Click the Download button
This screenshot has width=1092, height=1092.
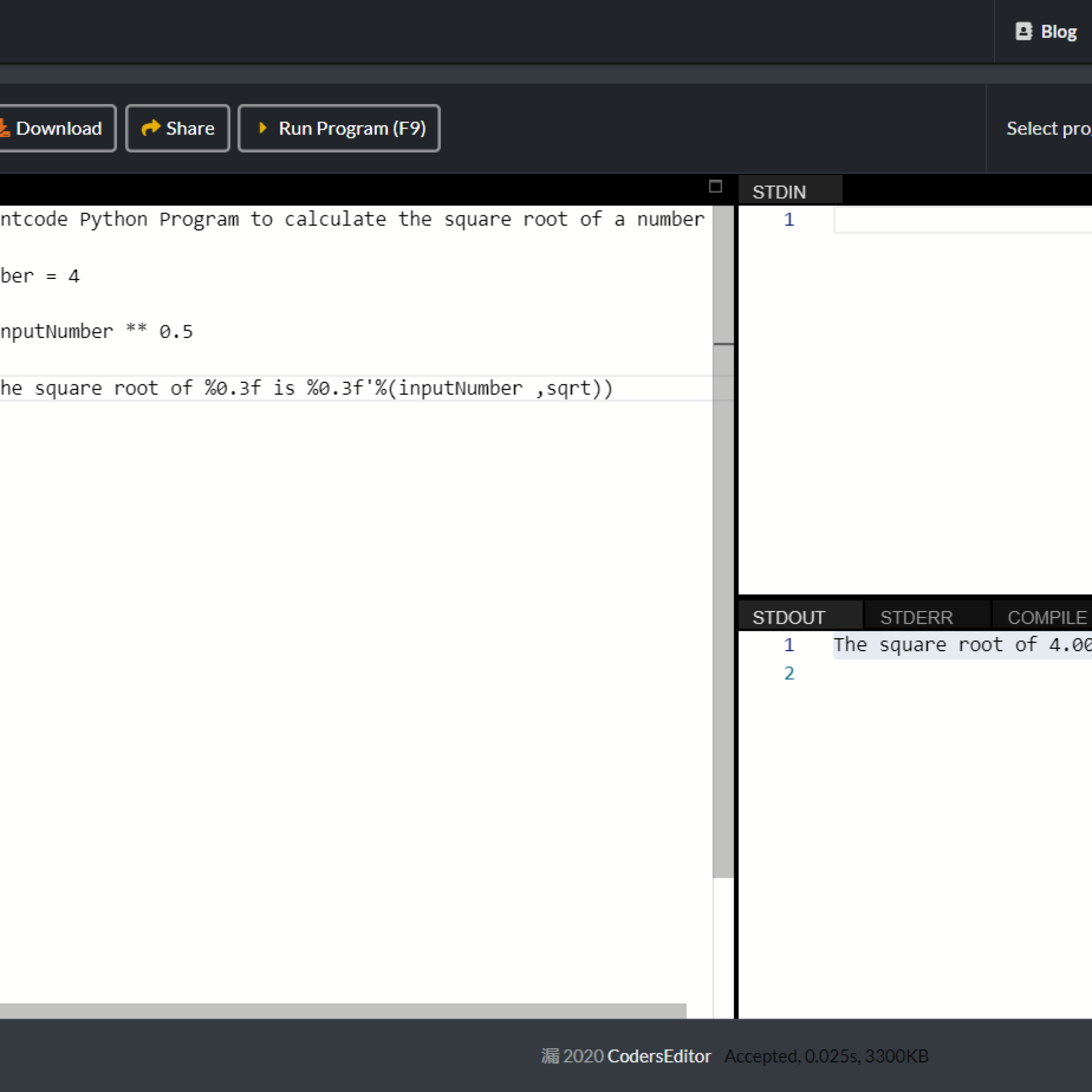[x=53, y=128]
